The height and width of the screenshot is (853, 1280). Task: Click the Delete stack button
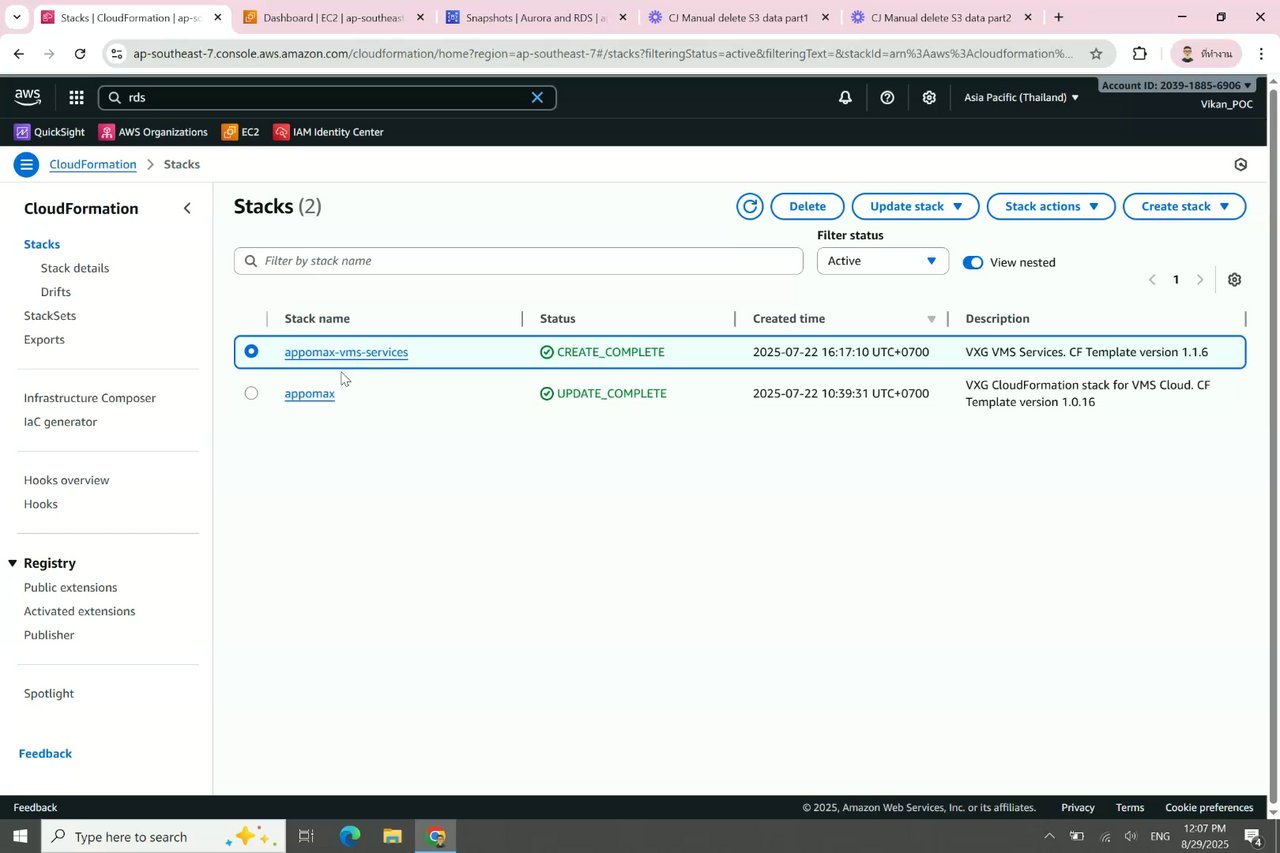pos(807,206)
